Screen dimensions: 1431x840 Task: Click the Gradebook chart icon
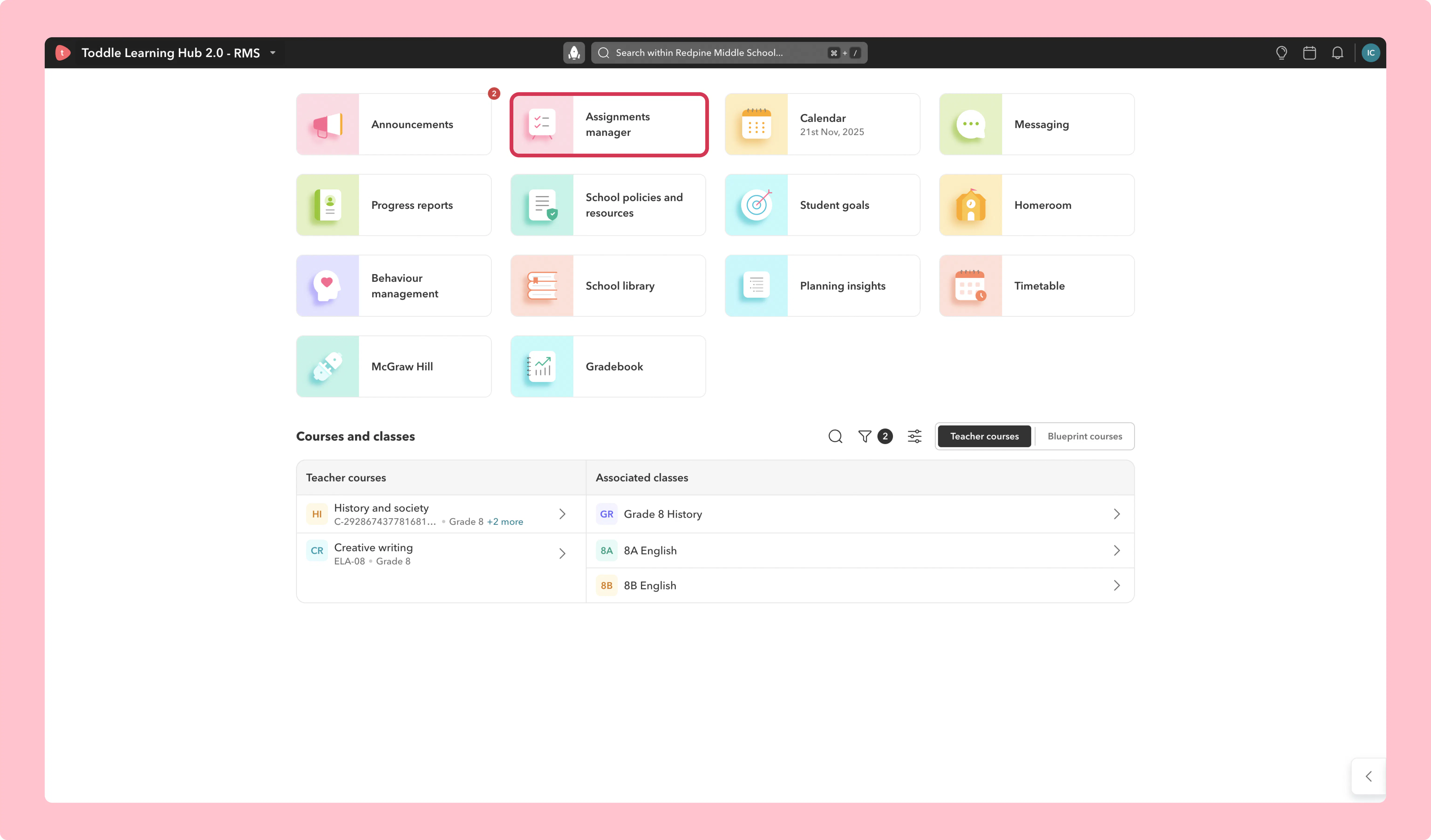coord(541,367)
